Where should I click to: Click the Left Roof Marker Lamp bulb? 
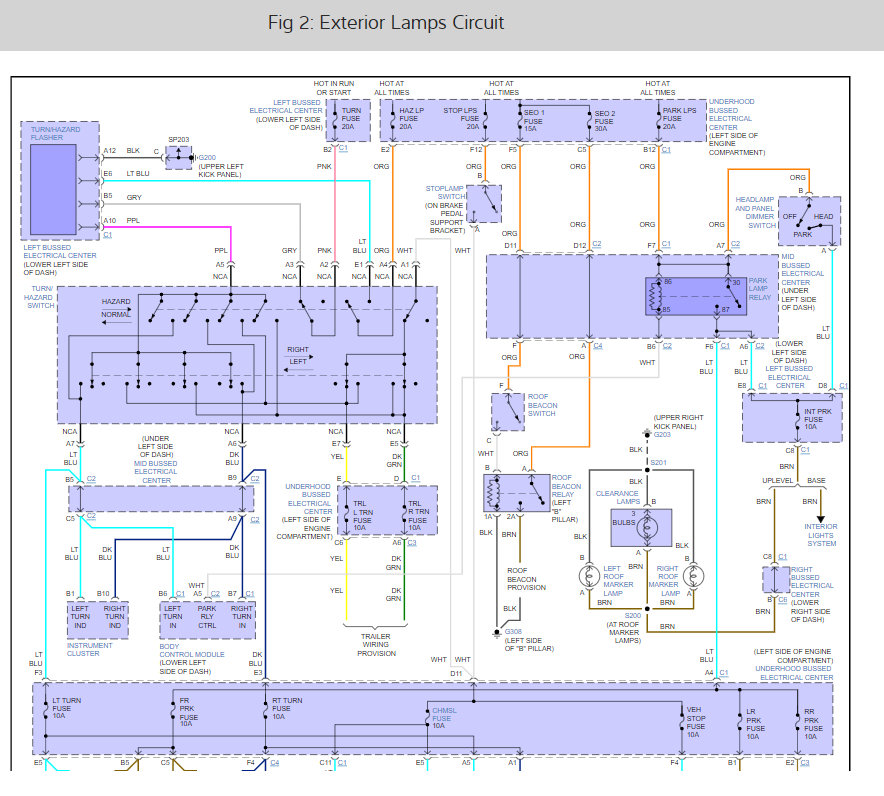589,576
